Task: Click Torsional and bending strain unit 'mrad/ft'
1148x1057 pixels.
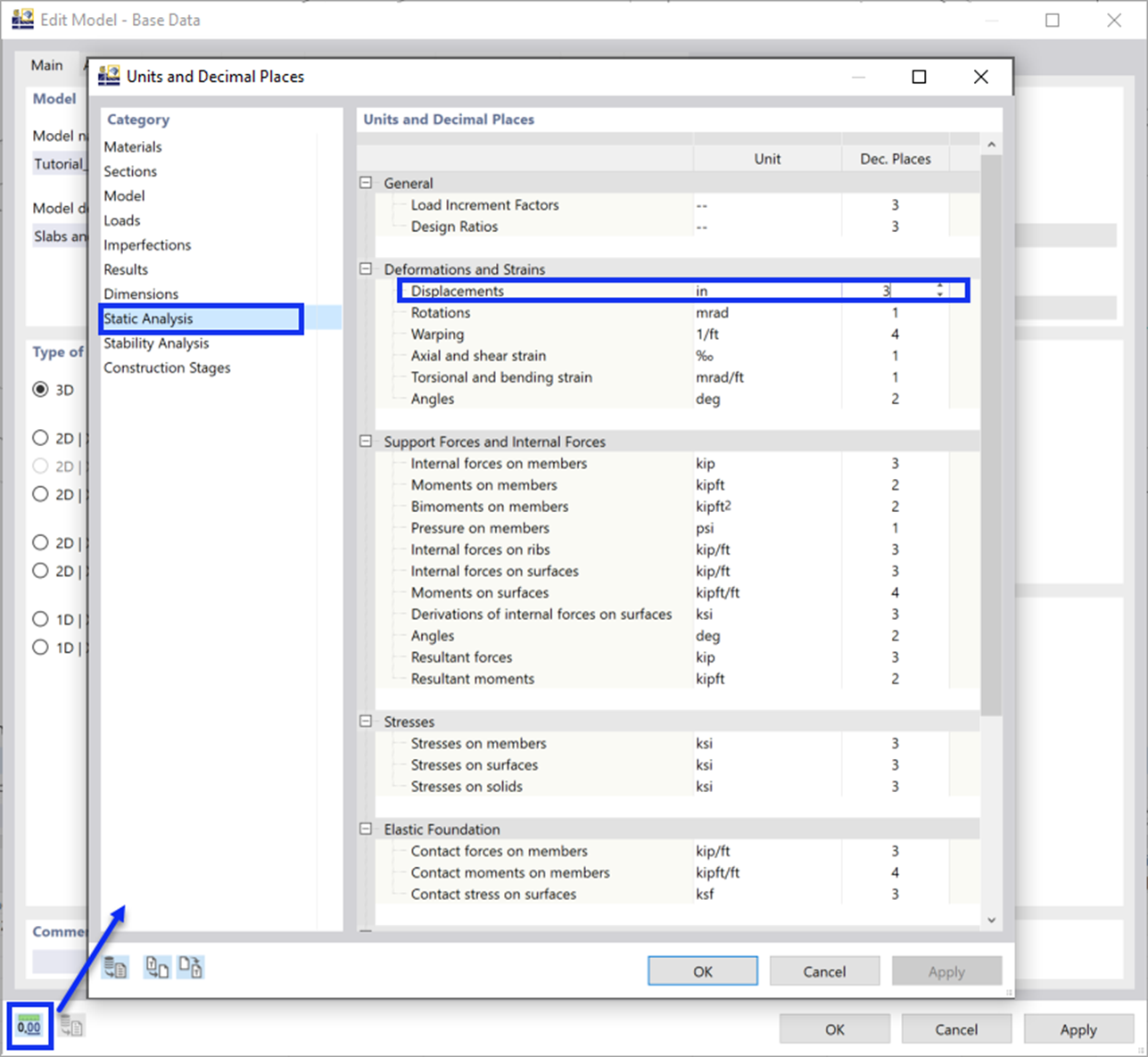Action: pyautogui.click(x=720, y=377)
